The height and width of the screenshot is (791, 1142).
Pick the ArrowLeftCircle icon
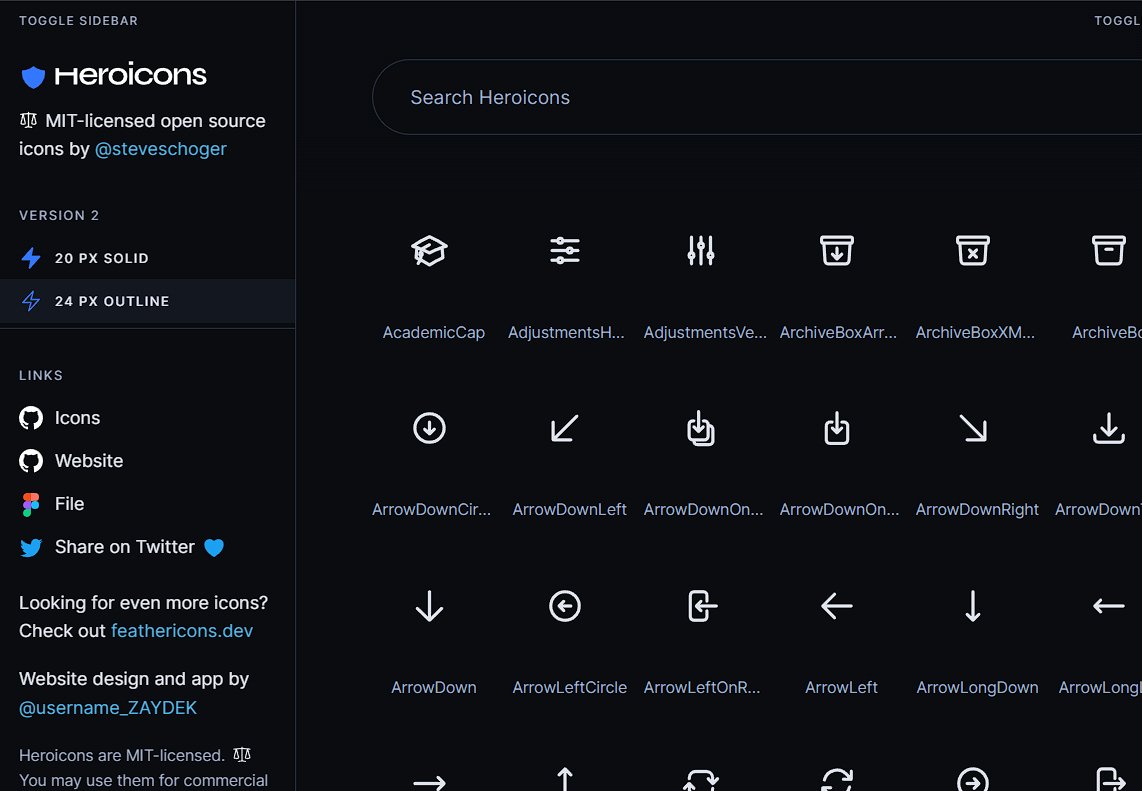point(565,606)
